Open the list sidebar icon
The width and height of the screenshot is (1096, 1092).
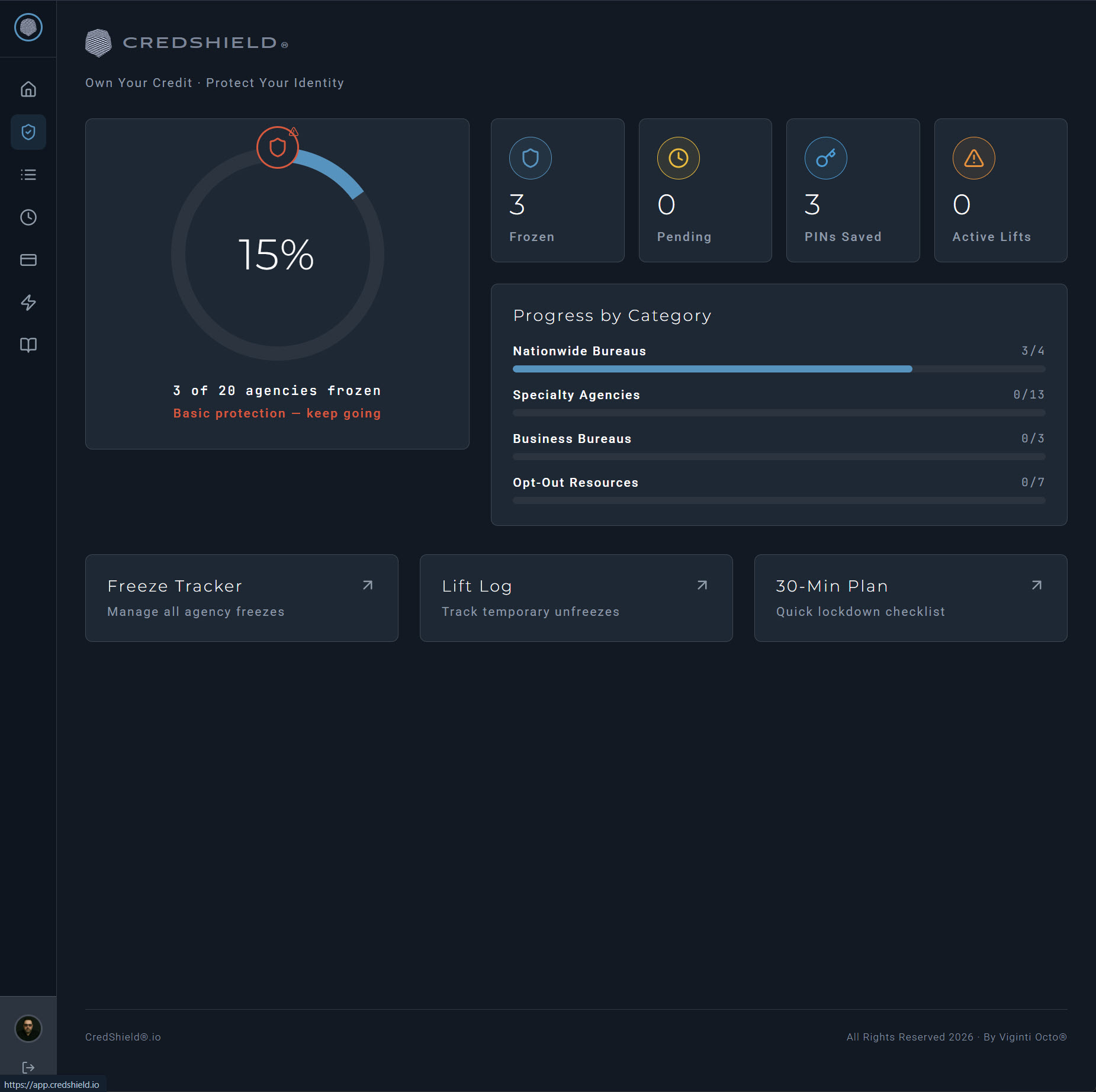(28, 175)
